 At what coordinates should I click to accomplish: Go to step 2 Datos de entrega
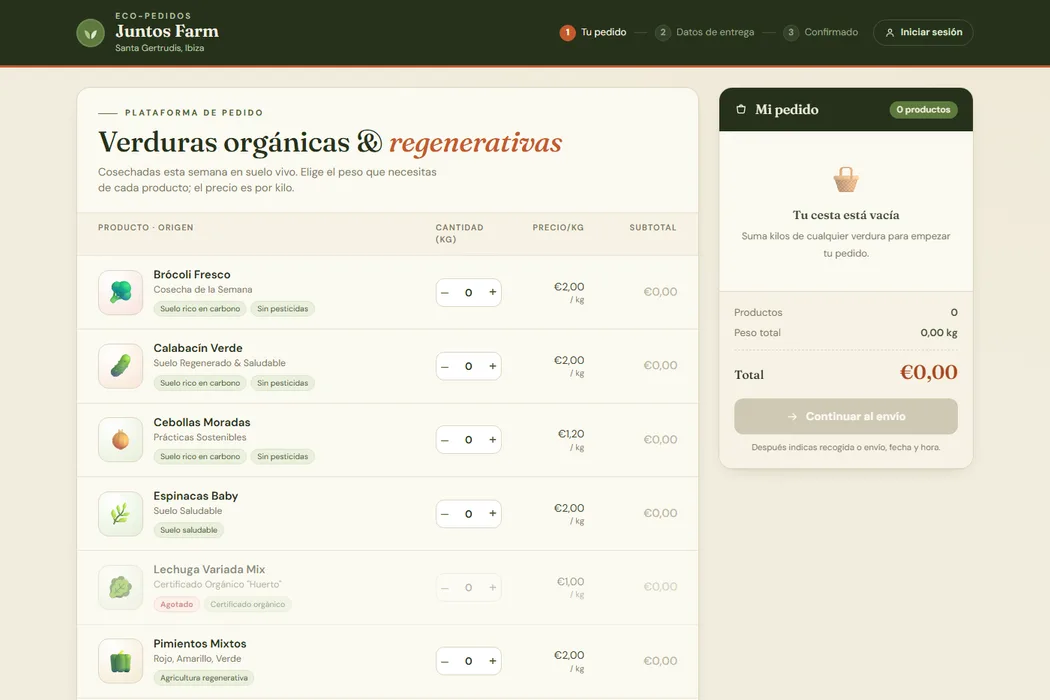[x=704, y=32]
